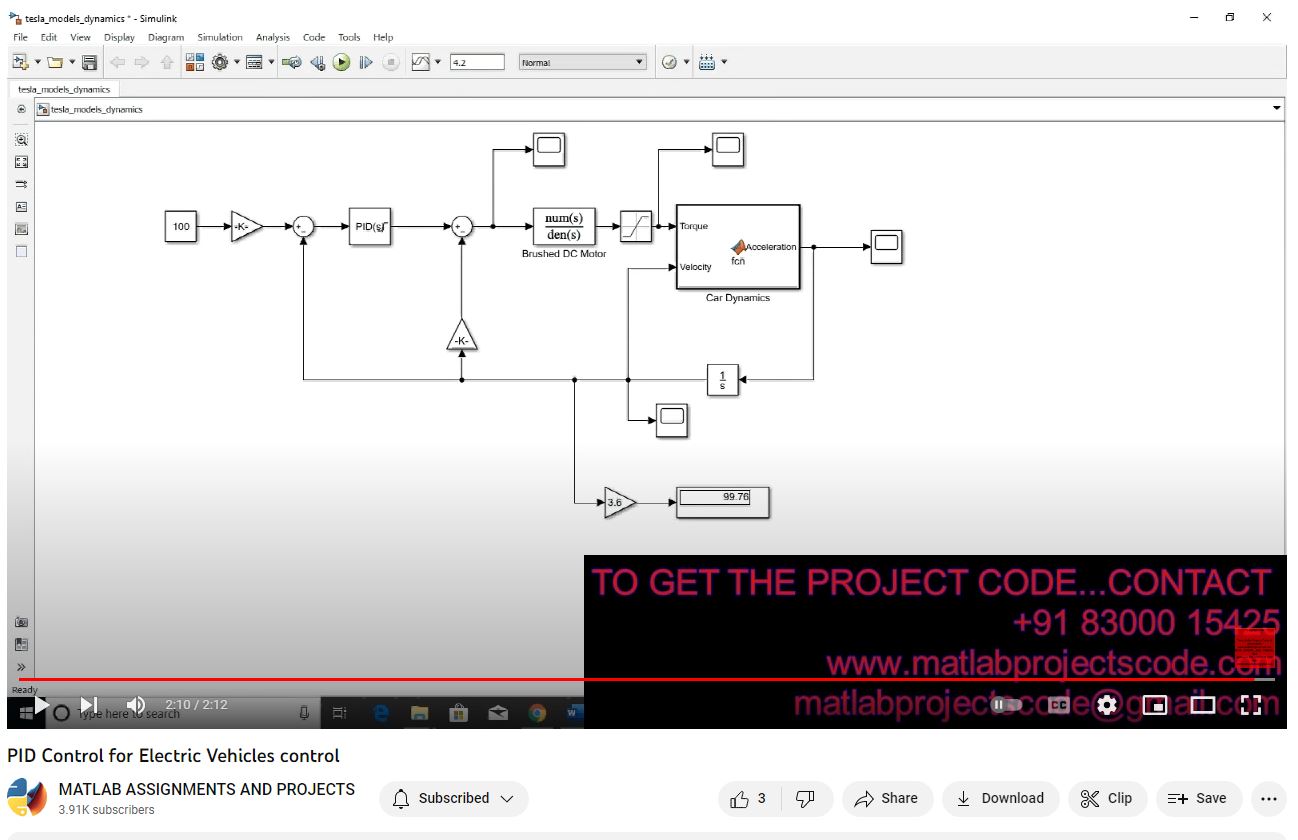Expand the data recording dropdown arrow
The width and height of the screenshot is (1298, 840).
tap(438, 62)
